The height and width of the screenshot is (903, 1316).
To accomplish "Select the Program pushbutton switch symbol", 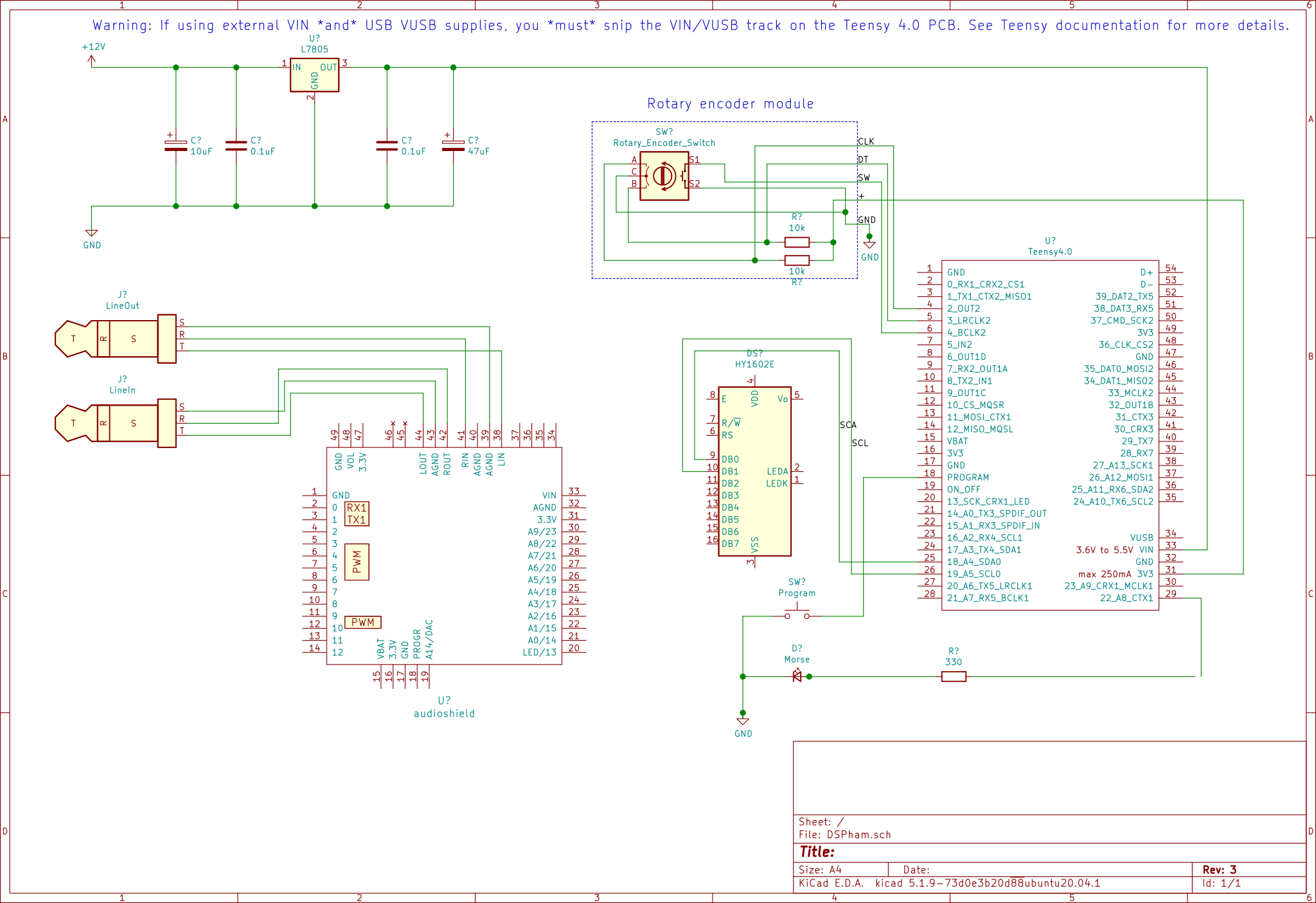I will (x=797, y=615).
